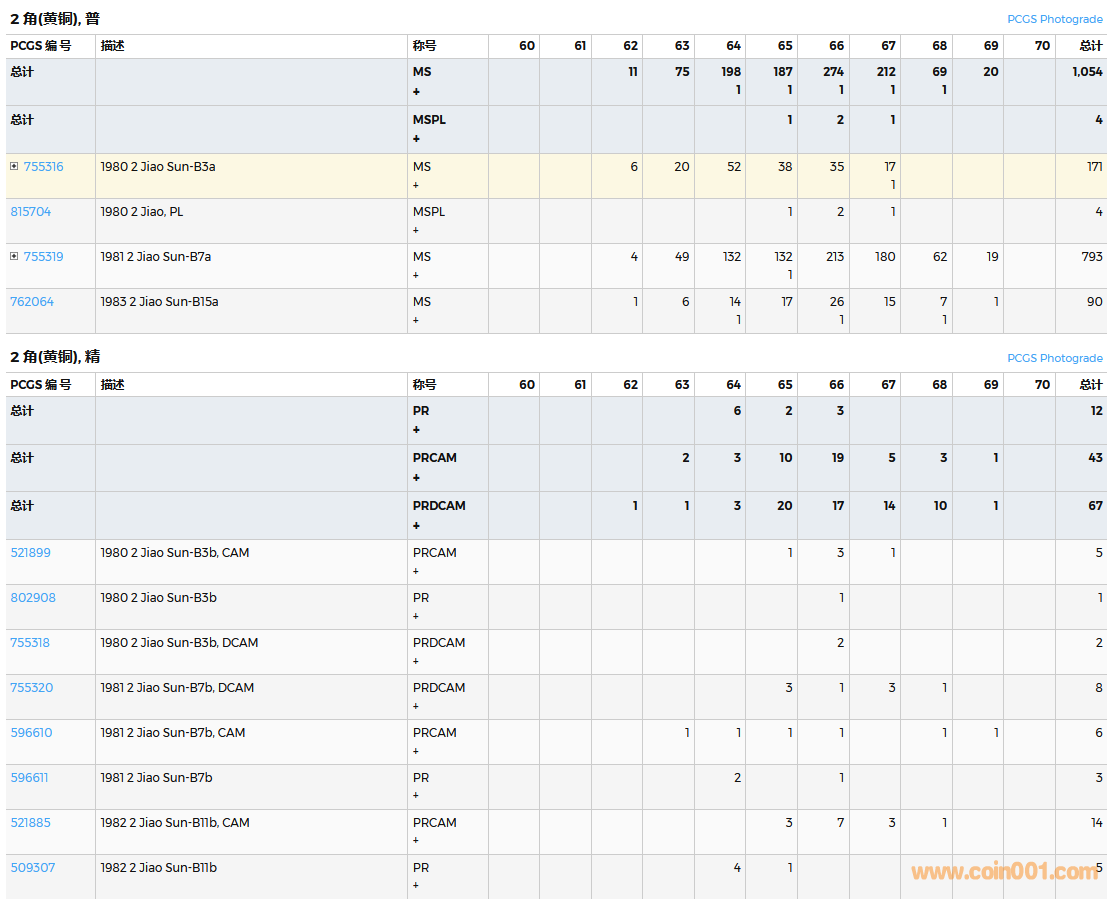This screenshot has width=1111, height=899.
Task: Open PCGS number 521899 link
Action: point(30,553)
